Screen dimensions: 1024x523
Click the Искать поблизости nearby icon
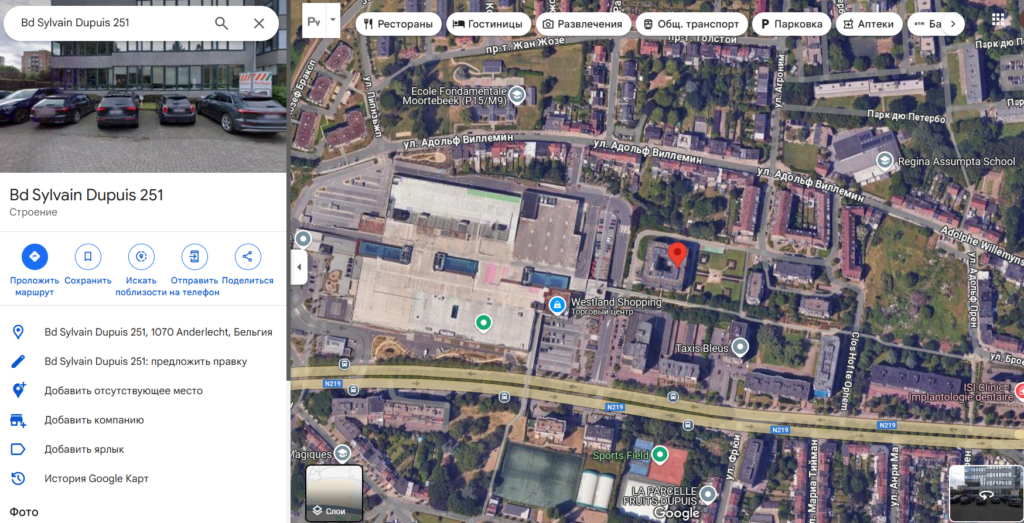(x=141, y=257)
